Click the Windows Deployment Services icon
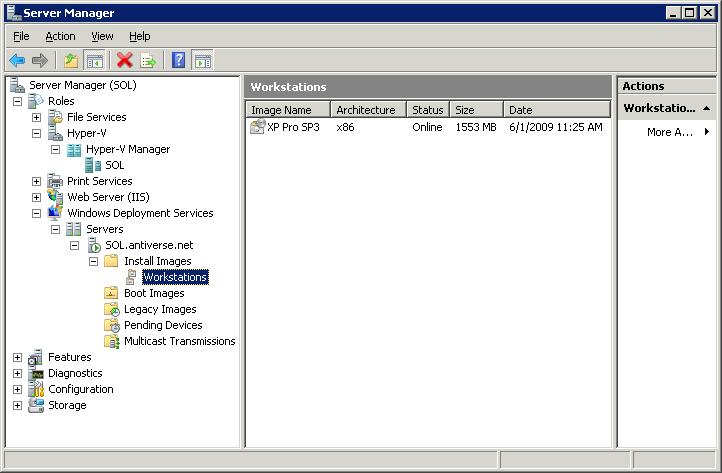722x473 pixels. click(55, 213)
